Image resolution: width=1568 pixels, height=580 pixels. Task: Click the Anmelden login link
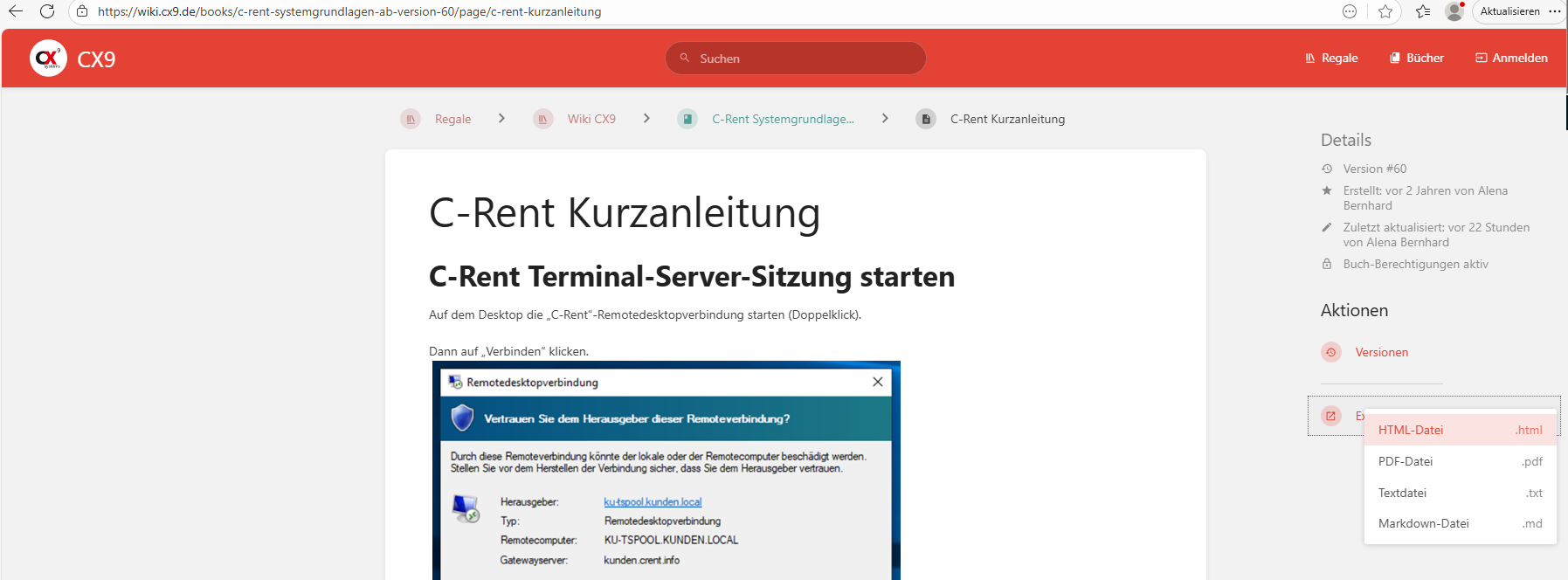pos(1511,58)
